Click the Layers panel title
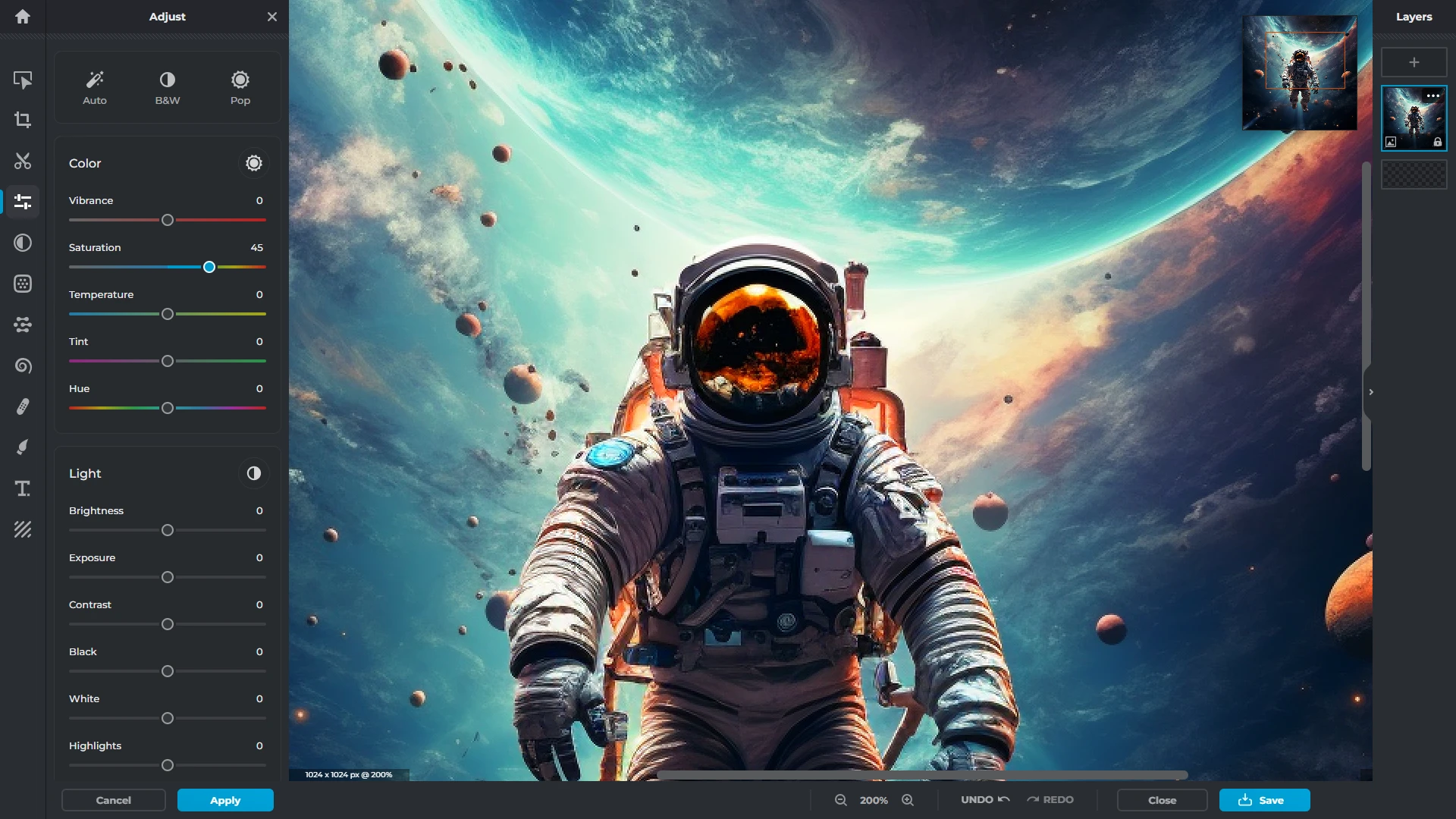Image resolution: width=1456 pixels, height=819 pixels. coord(1414,17)
